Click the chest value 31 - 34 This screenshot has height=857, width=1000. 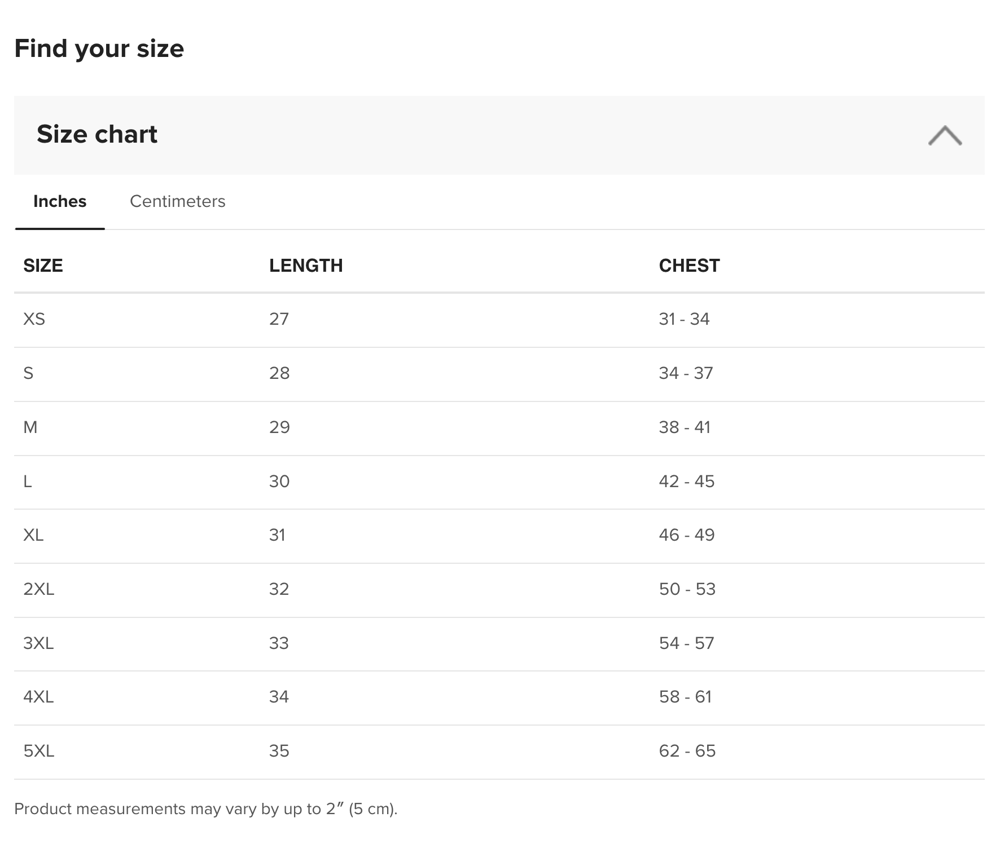(684, 319)
